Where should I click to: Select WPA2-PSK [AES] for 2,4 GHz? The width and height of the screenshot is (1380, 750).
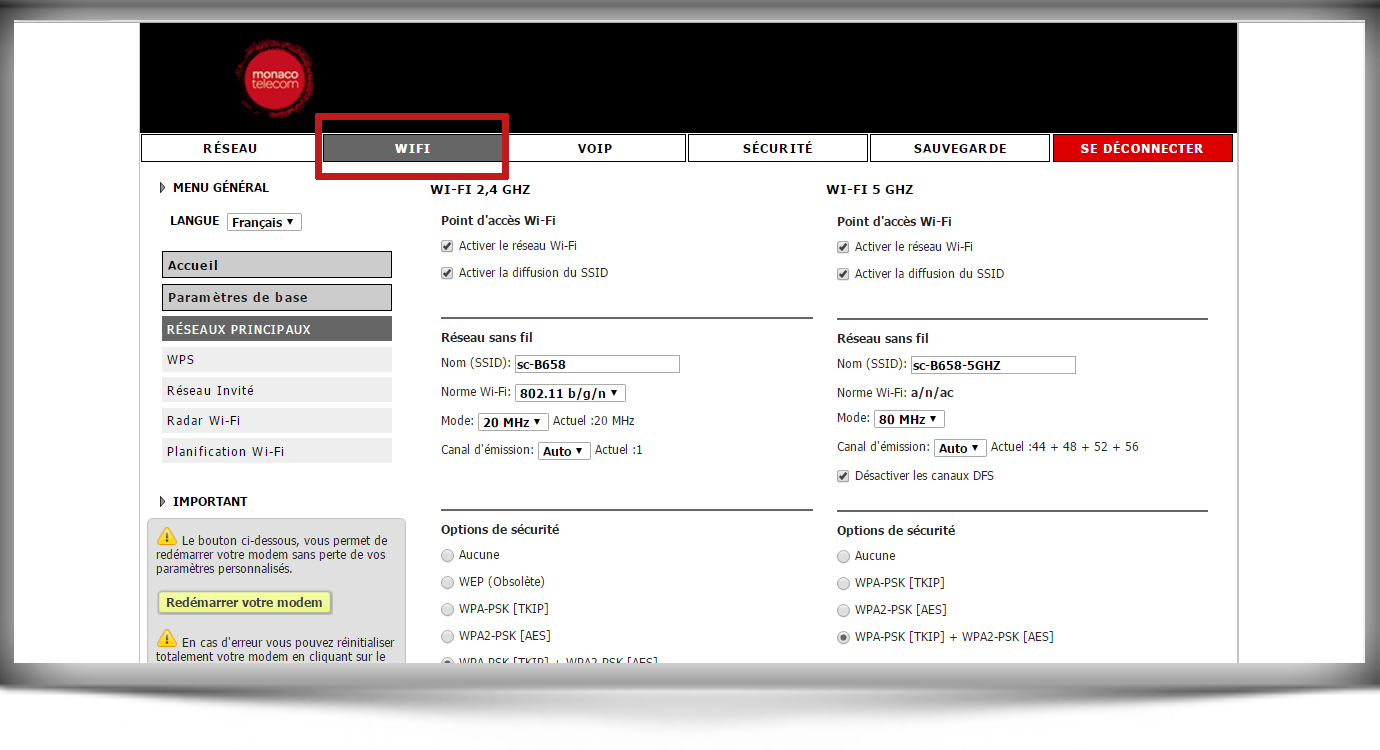coord(448,636)
